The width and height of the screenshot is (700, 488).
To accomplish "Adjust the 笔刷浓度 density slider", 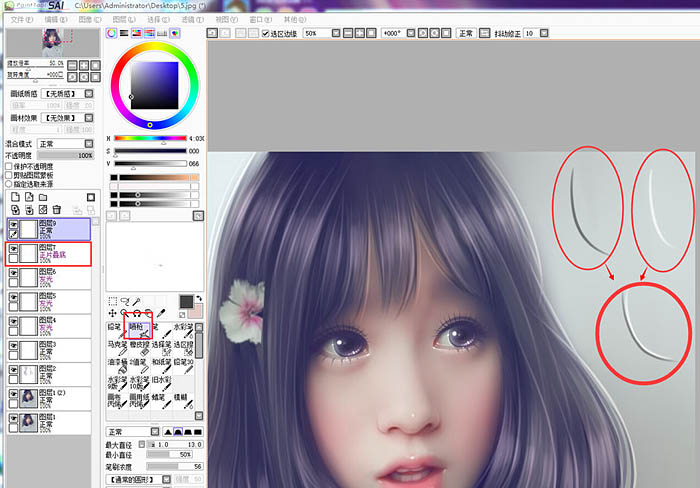I will point(175,466).
